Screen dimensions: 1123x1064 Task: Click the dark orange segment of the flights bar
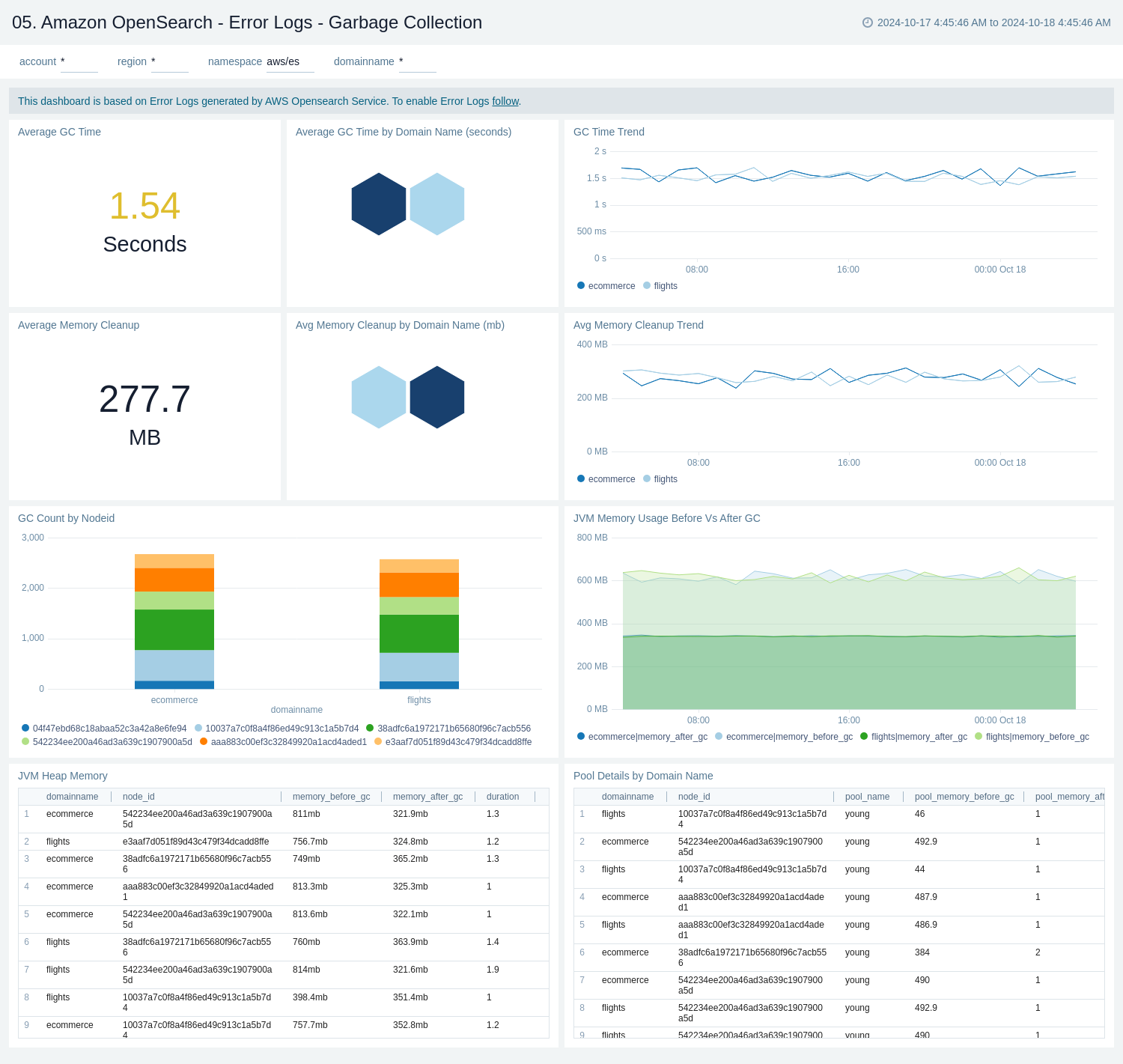click(x=419, y=585)
